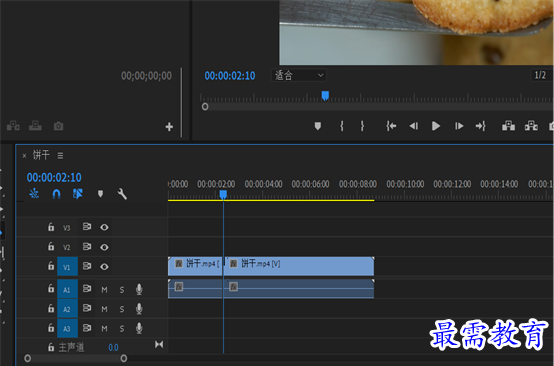Viewport: 554px width, 366px height.
Task: Mute track A3
Action: coord(104,329)
